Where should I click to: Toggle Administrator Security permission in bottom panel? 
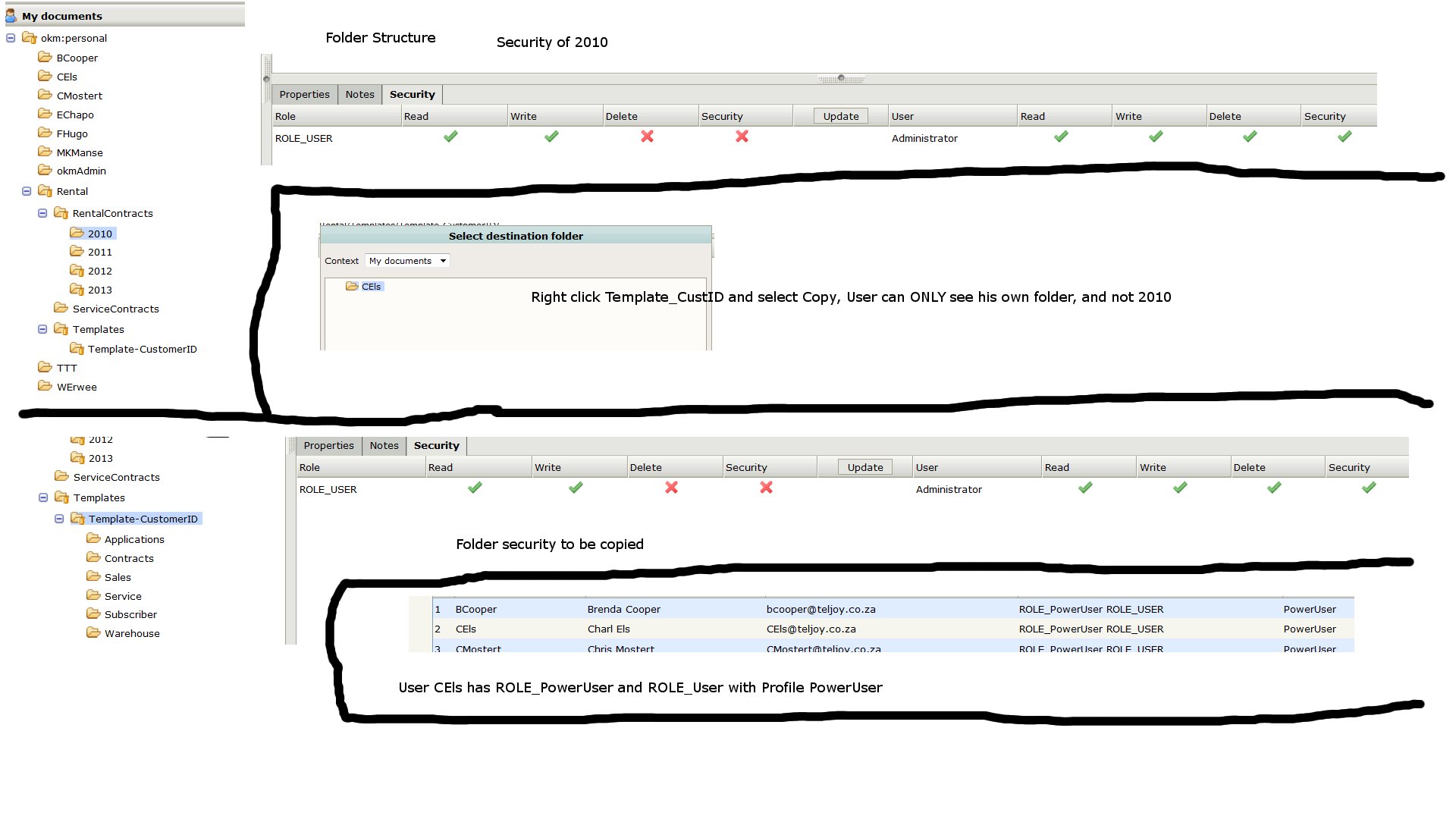(x=1369, y=488)
